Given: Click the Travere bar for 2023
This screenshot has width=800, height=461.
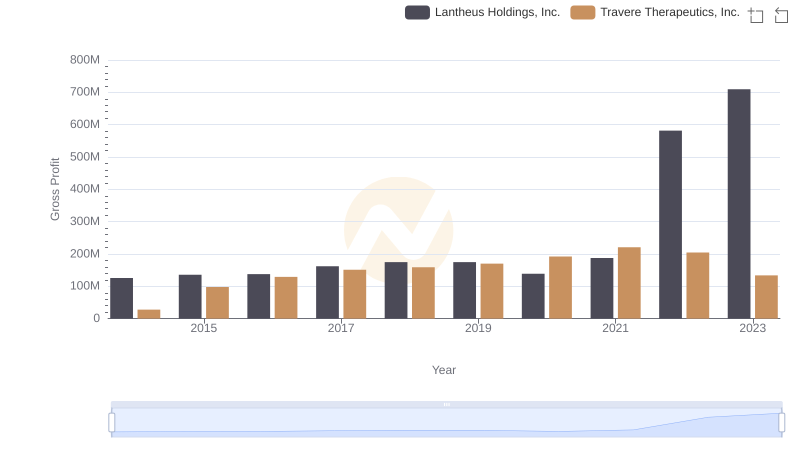Looking at the screenshot, I should pos(766,297).
